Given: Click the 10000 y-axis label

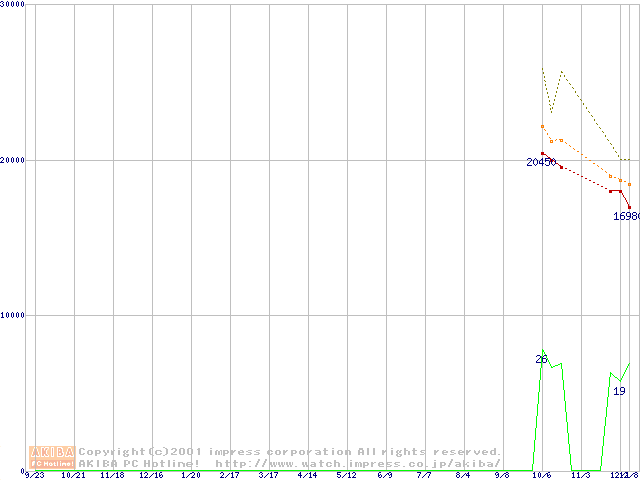Looking at the screenshot, I should click(x=14, y=315).
